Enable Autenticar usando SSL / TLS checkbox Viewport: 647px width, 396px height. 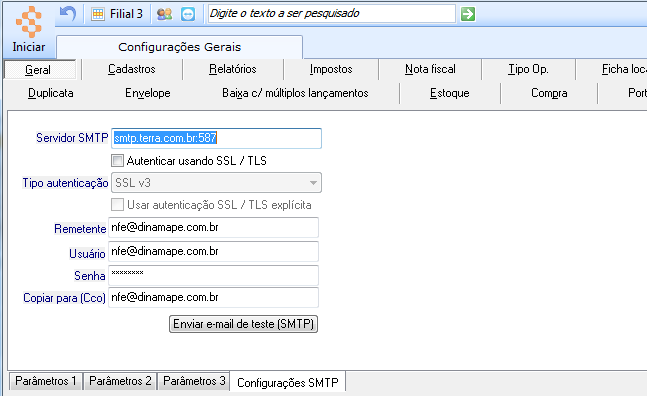pyautogui.click(x=118, y=160)
